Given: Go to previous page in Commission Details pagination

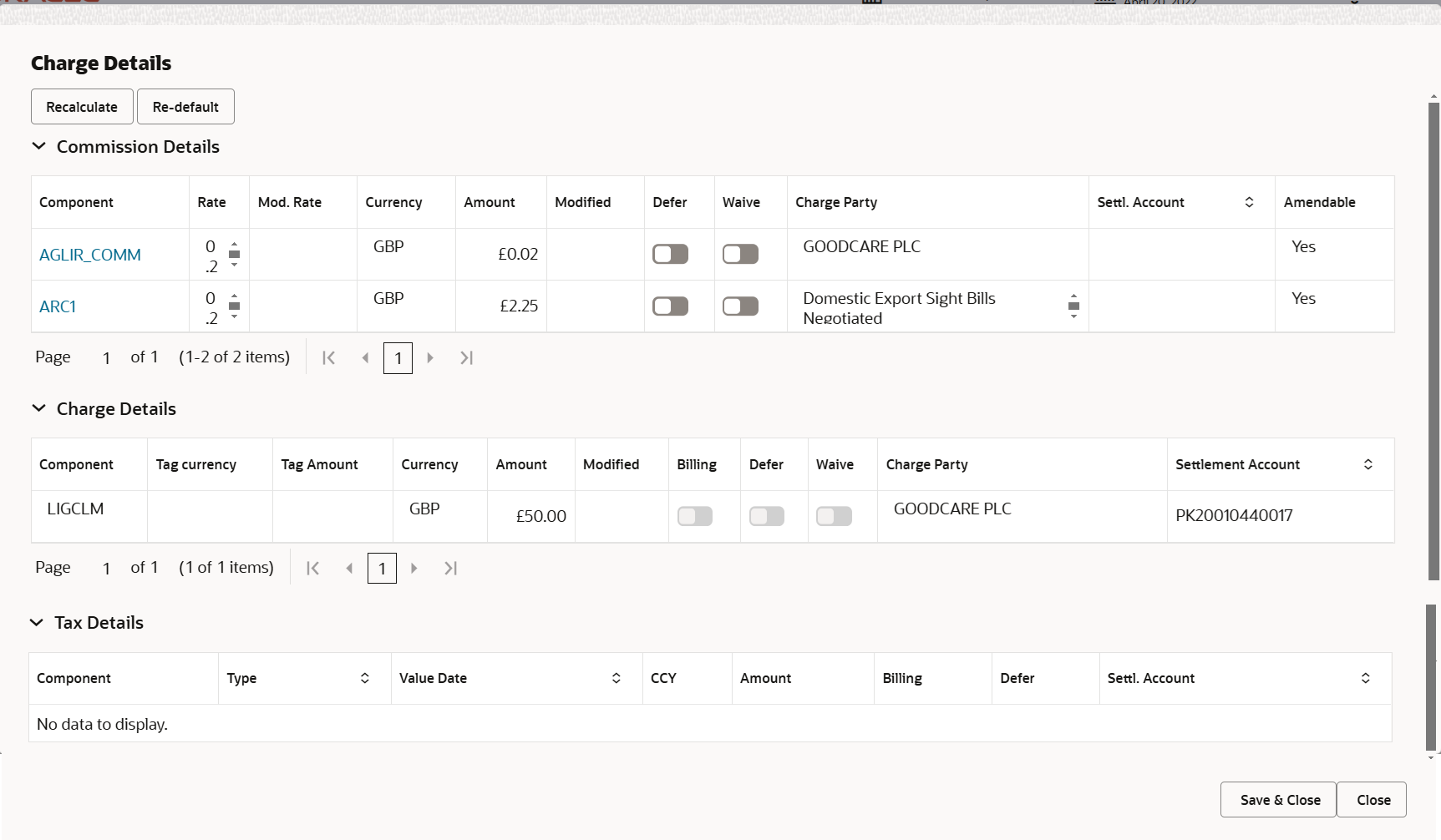Looking at the screenshot, I should tap(365, 358).
